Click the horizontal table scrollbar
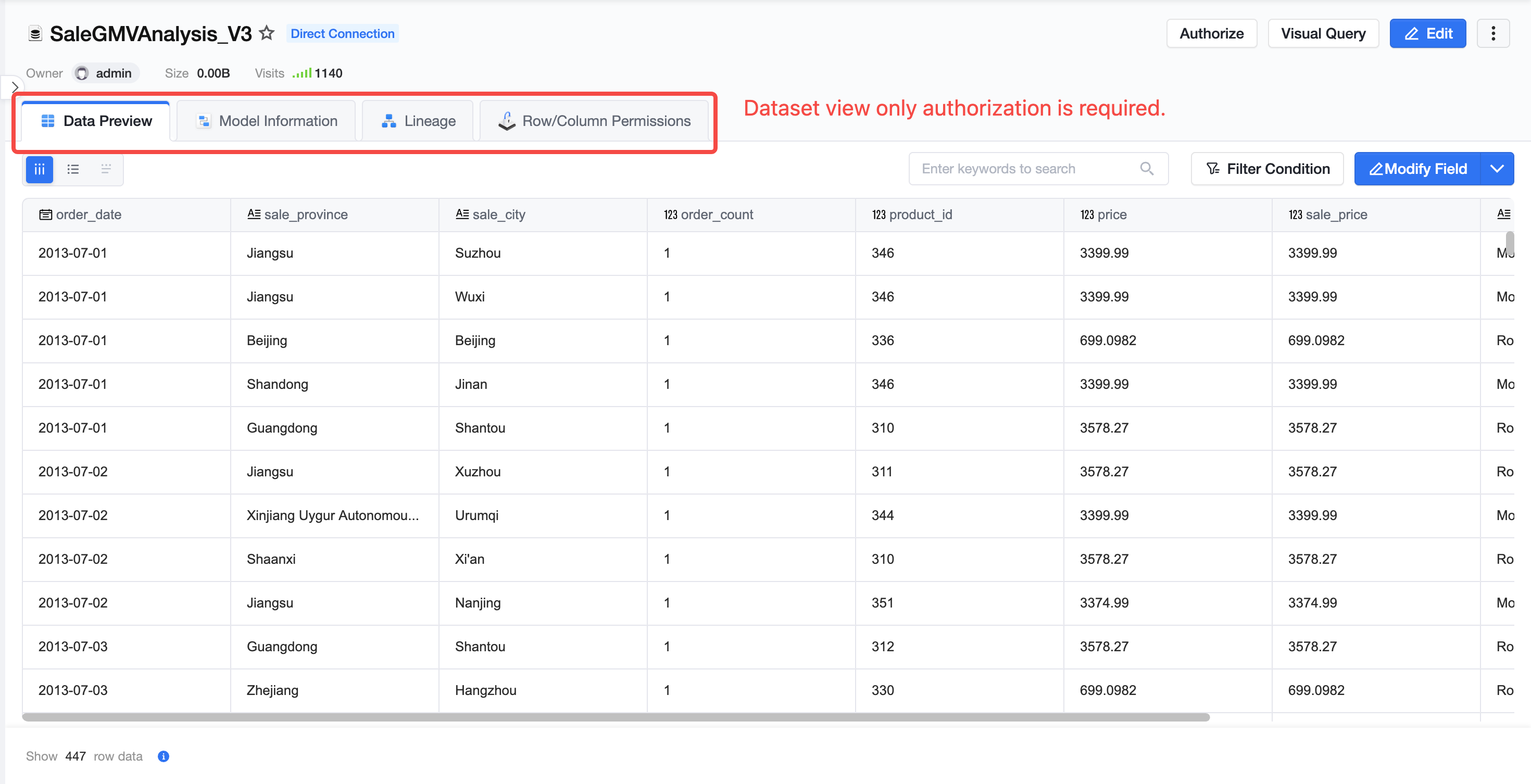 pos(616,717)
